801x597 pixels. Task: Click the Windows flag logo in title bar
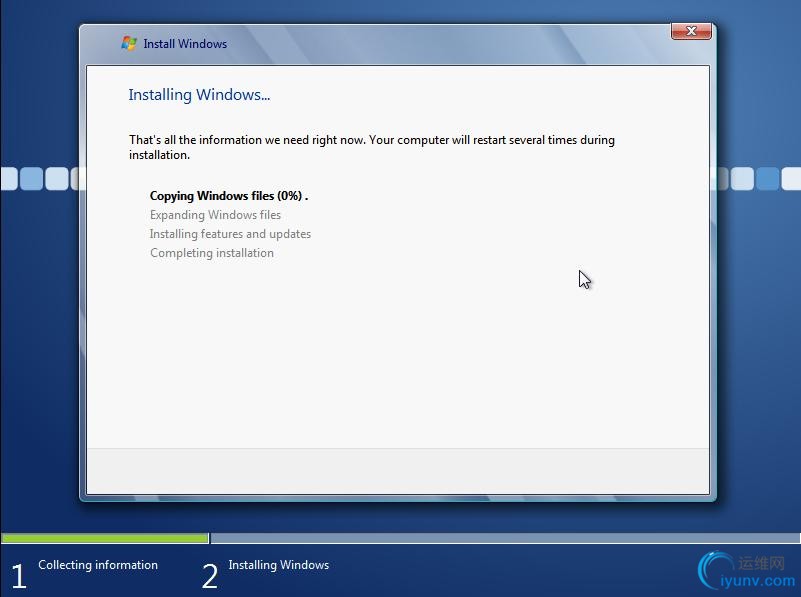click(129, 43)
